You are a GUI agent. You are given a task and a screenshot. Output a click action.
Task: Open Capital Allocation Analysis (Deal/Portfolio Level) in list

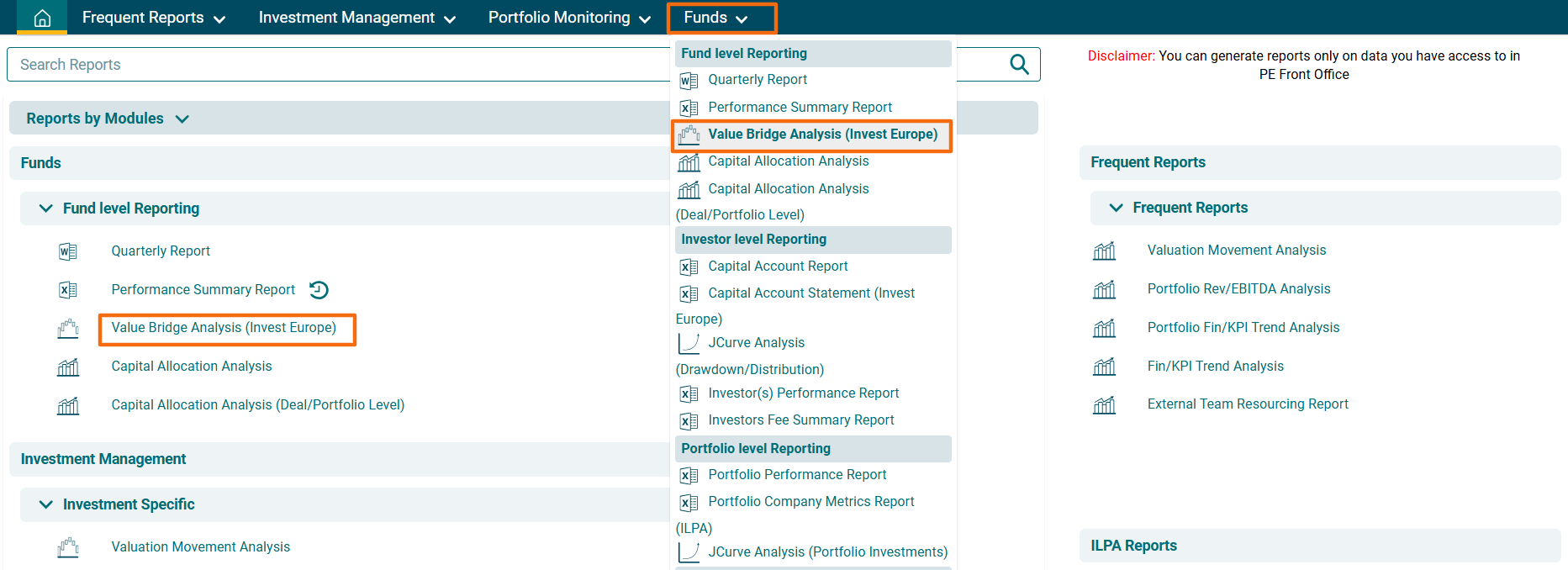click(x=257, y=405)
